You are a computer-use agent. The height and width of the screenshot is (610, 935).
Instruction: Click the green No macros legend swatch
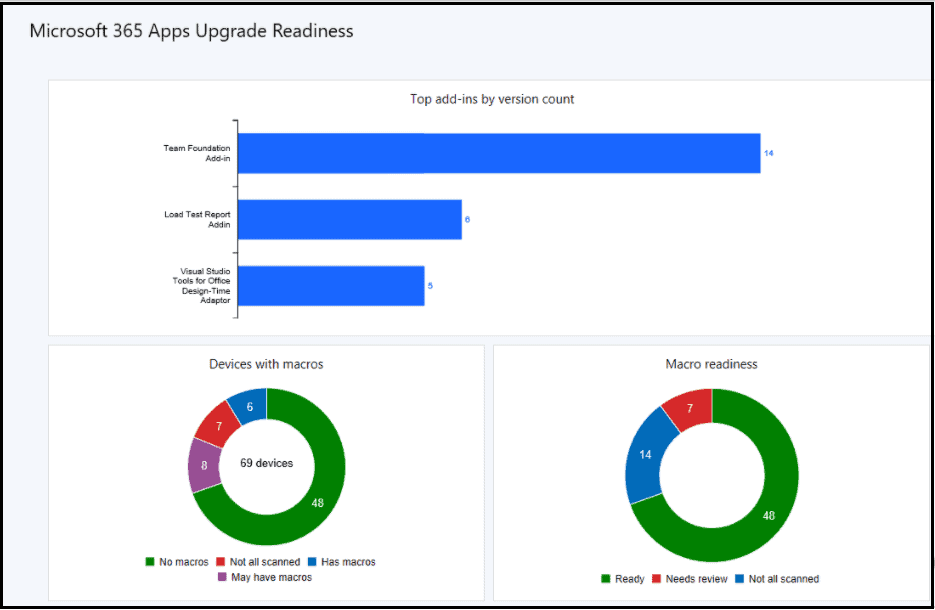coord(150,562)
